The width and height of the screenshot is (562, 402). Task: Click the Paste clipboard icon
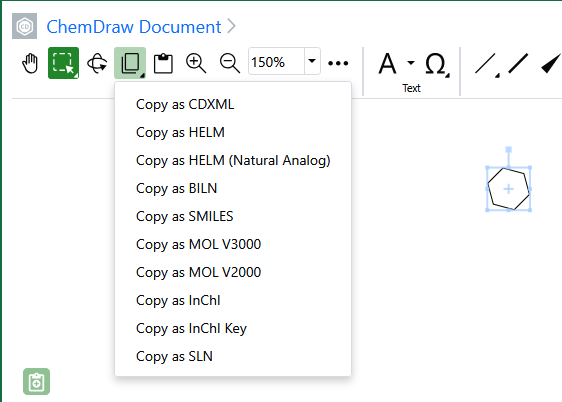pos(163,63)
